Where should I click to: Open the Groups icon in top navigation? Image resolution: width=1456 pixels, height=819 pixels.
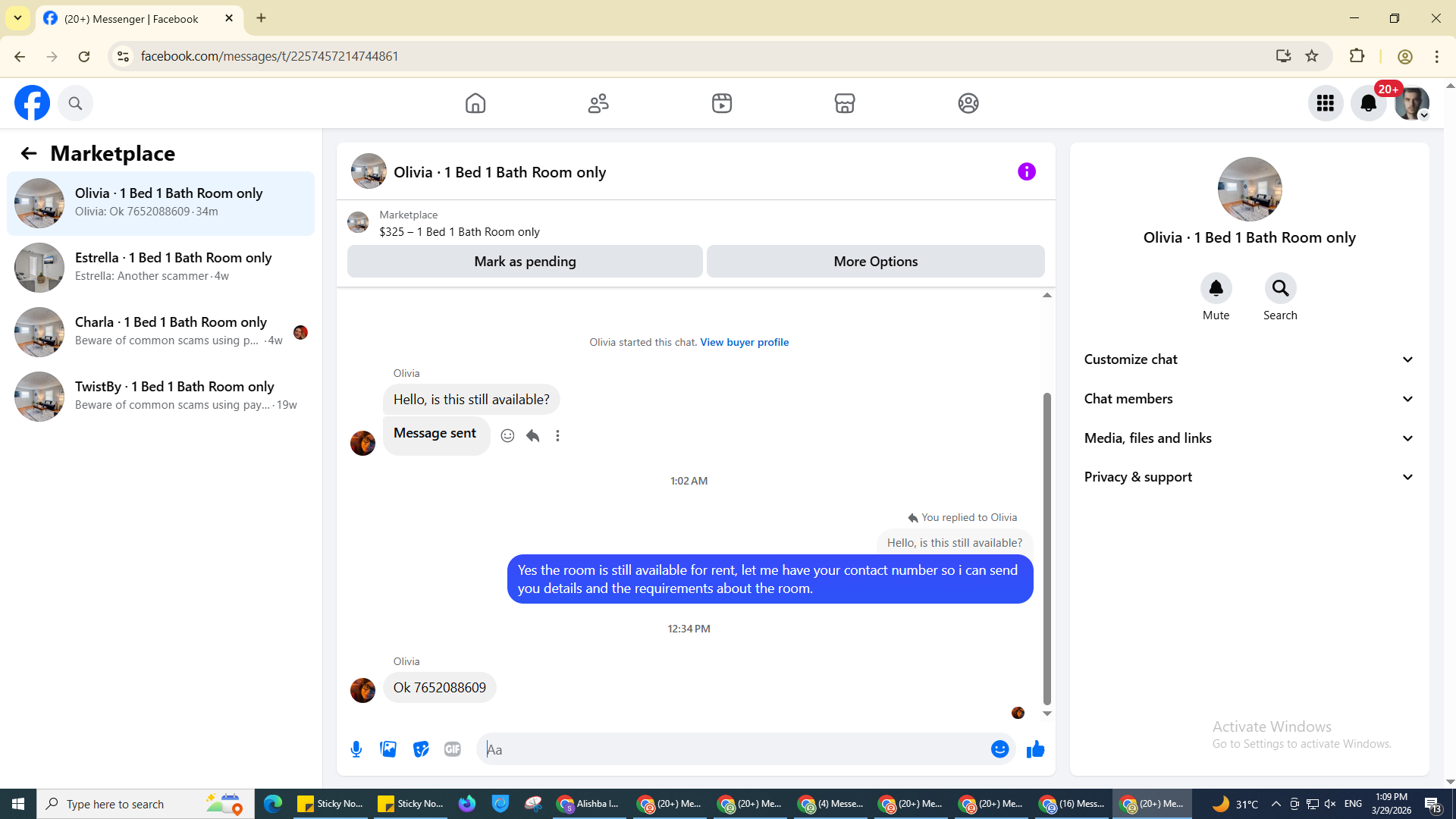coord(968,103)
